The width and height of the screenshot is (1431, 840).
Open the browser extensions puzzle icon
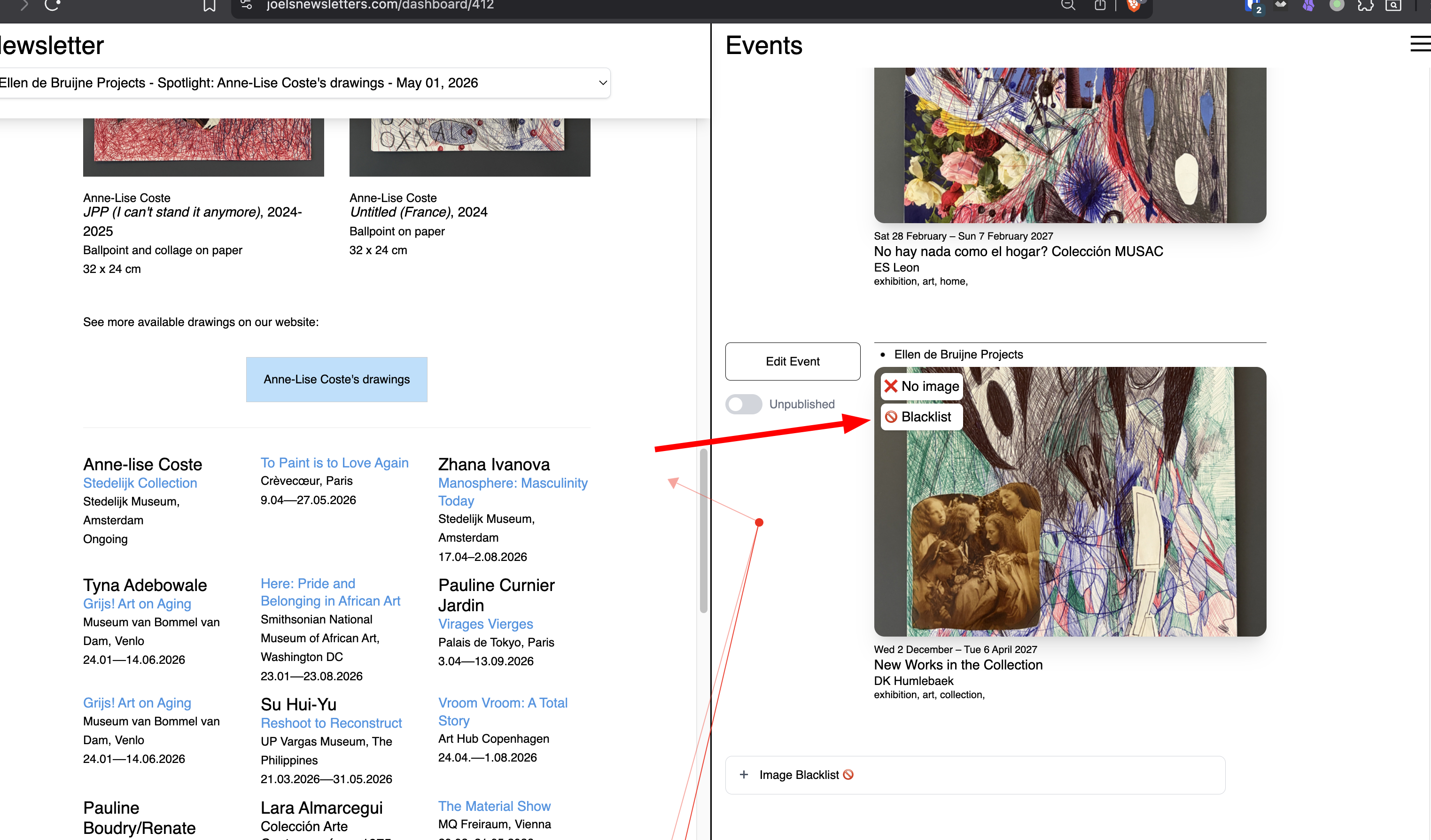[x=1365, y=5]
